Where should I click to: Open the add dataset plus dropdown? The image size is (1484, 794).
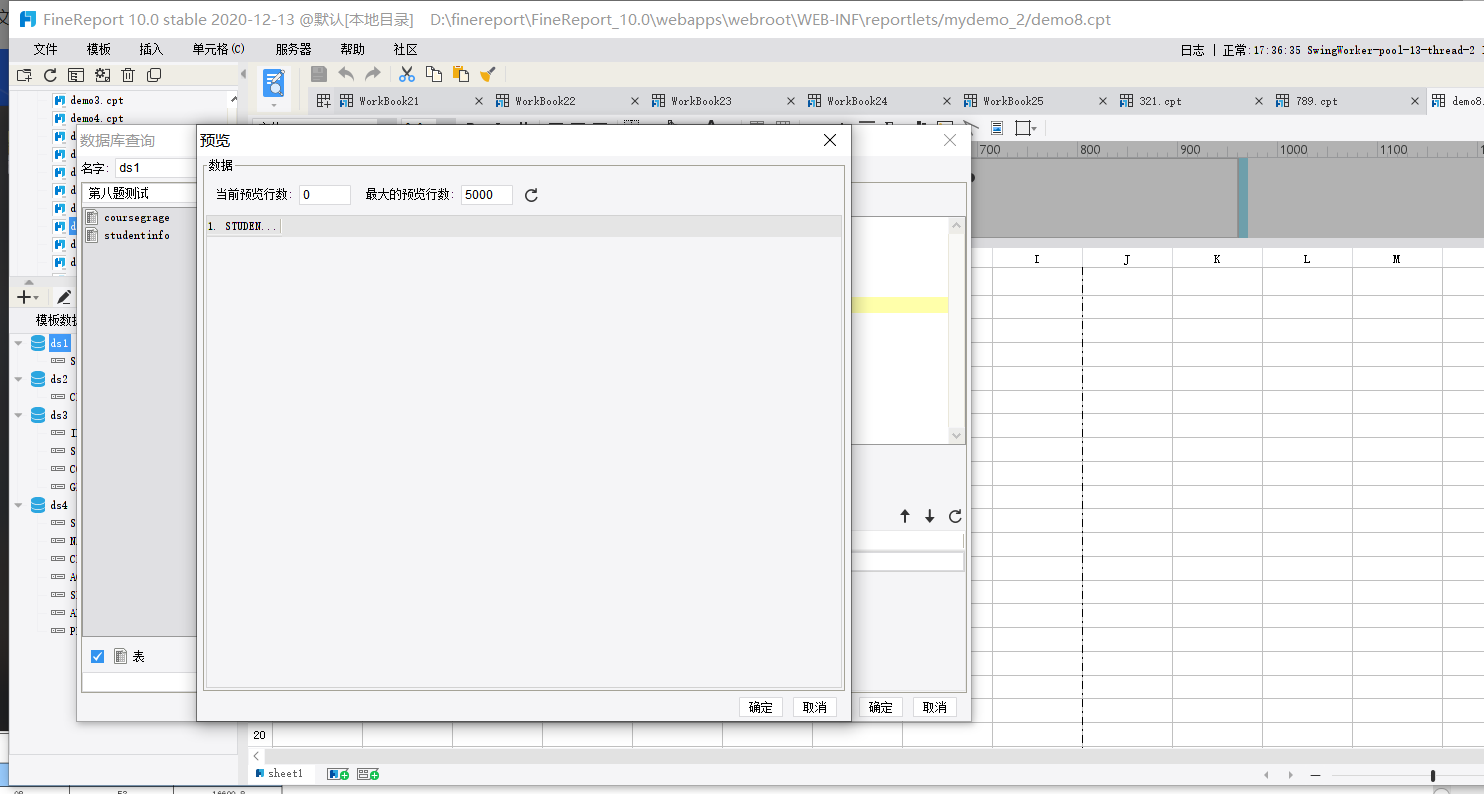28,297
